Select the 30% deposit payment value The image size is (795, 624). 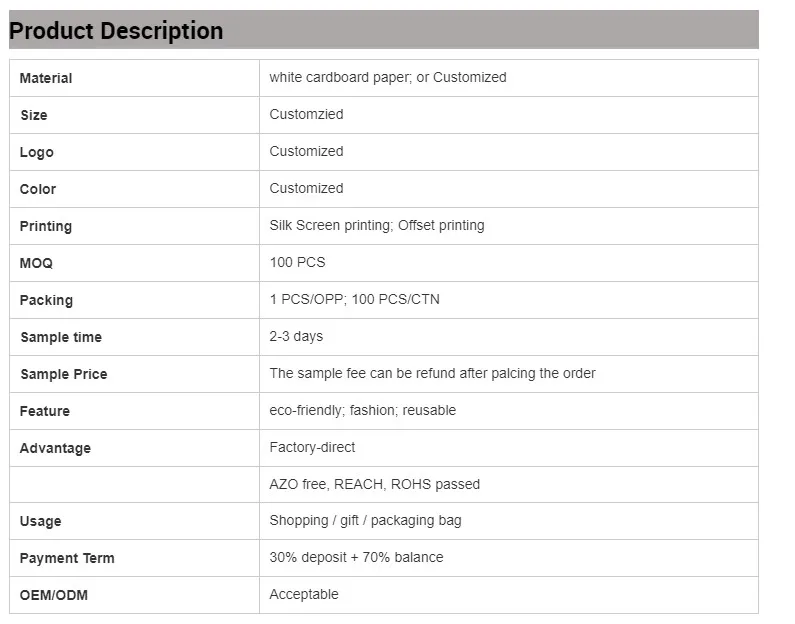[356, 557]
